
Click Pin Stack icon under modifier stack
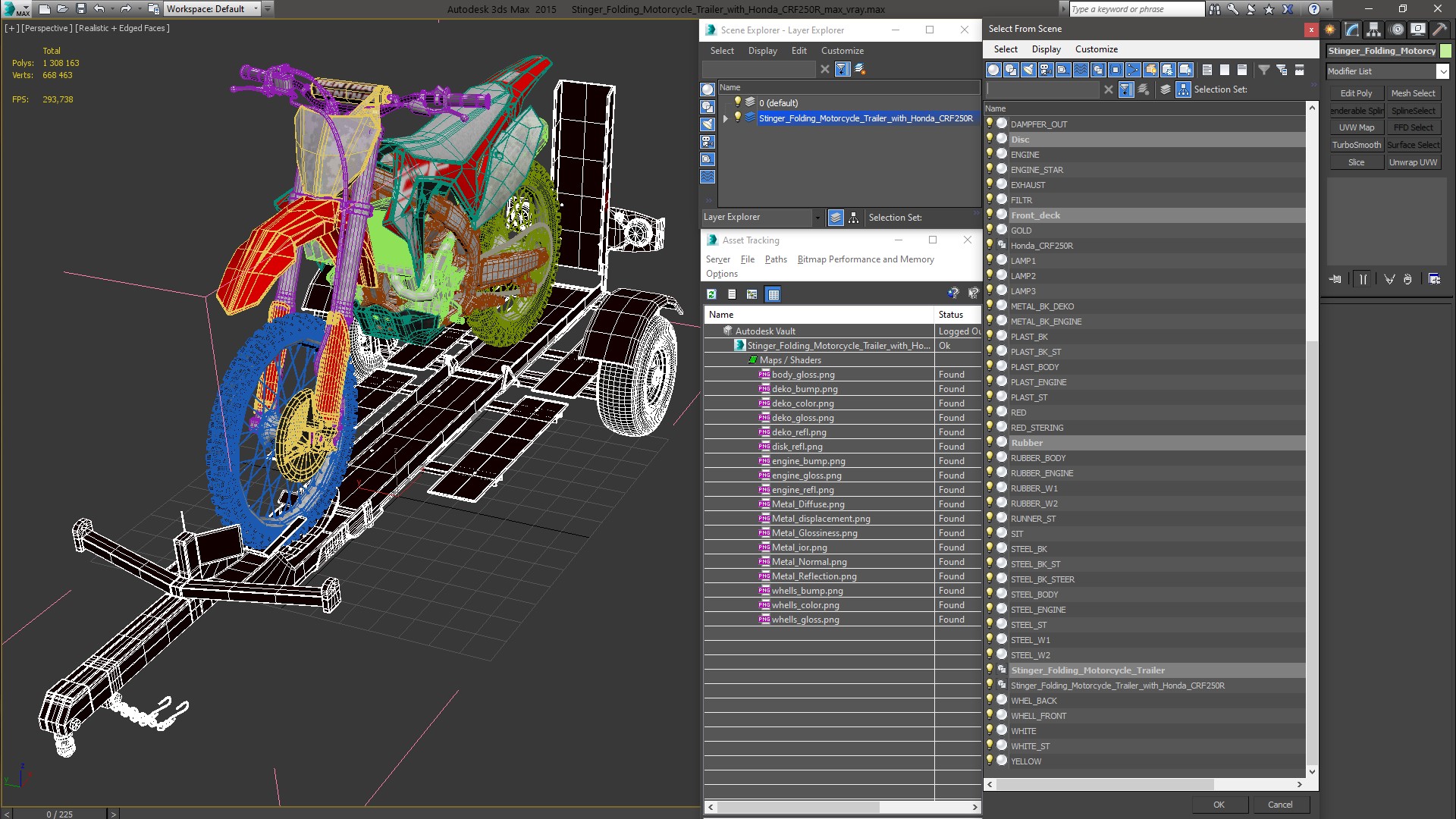pyautogui.click(x=1335, y=279)
